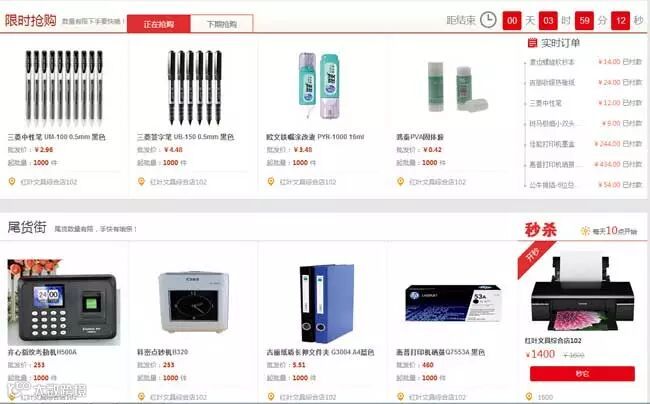Image resolution: width=650 pixels, height=404 pixels.
Task: Open the 三菱签字笔 UB-150 product title
Action: [186, 137]
